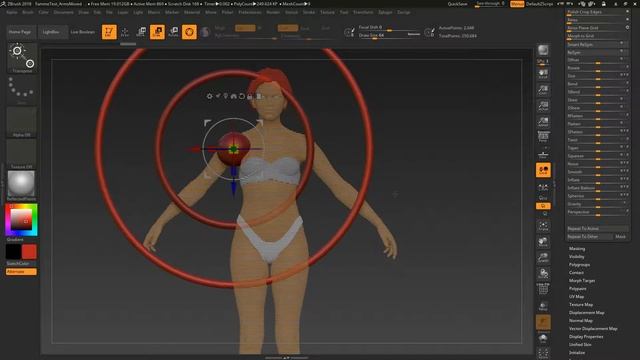Toggle the orange Alternate button

click(21, 271)
